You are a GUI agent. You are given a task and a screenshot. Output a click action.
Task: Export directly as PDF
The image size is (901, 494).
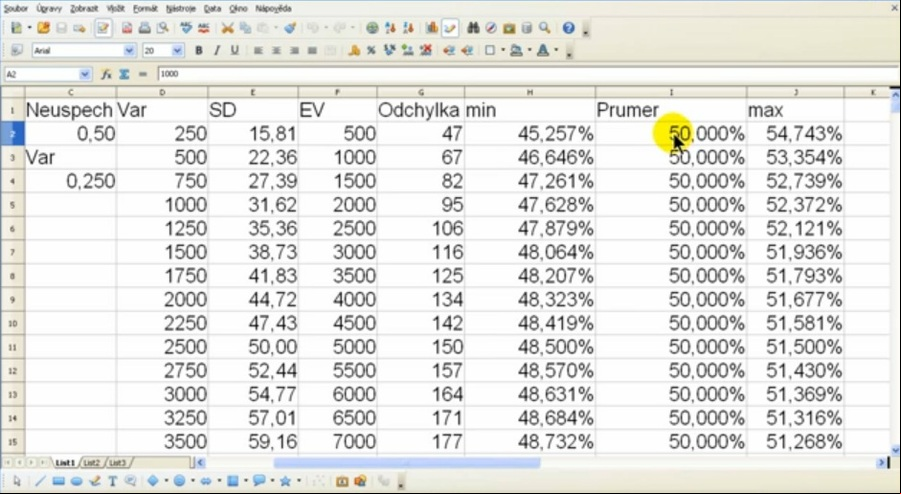(127, 28)
